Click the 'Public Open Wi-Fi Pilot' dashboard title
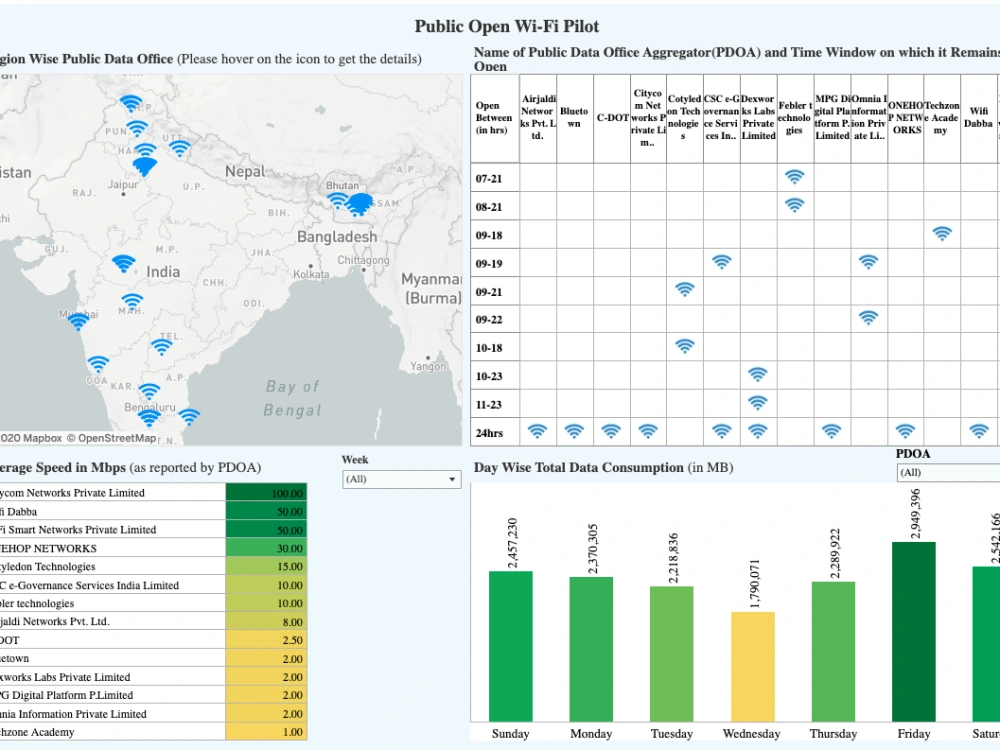Image resolution: width=1000 pixels, height=750 pixels. pyautogui.click(x=507, y=26)
